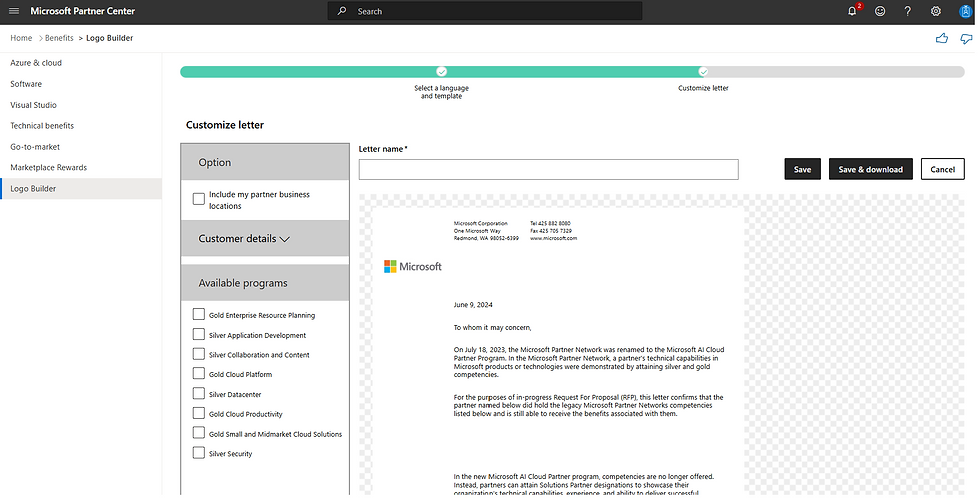
Task: Open the notifications bell
Action: coord(852,11)
